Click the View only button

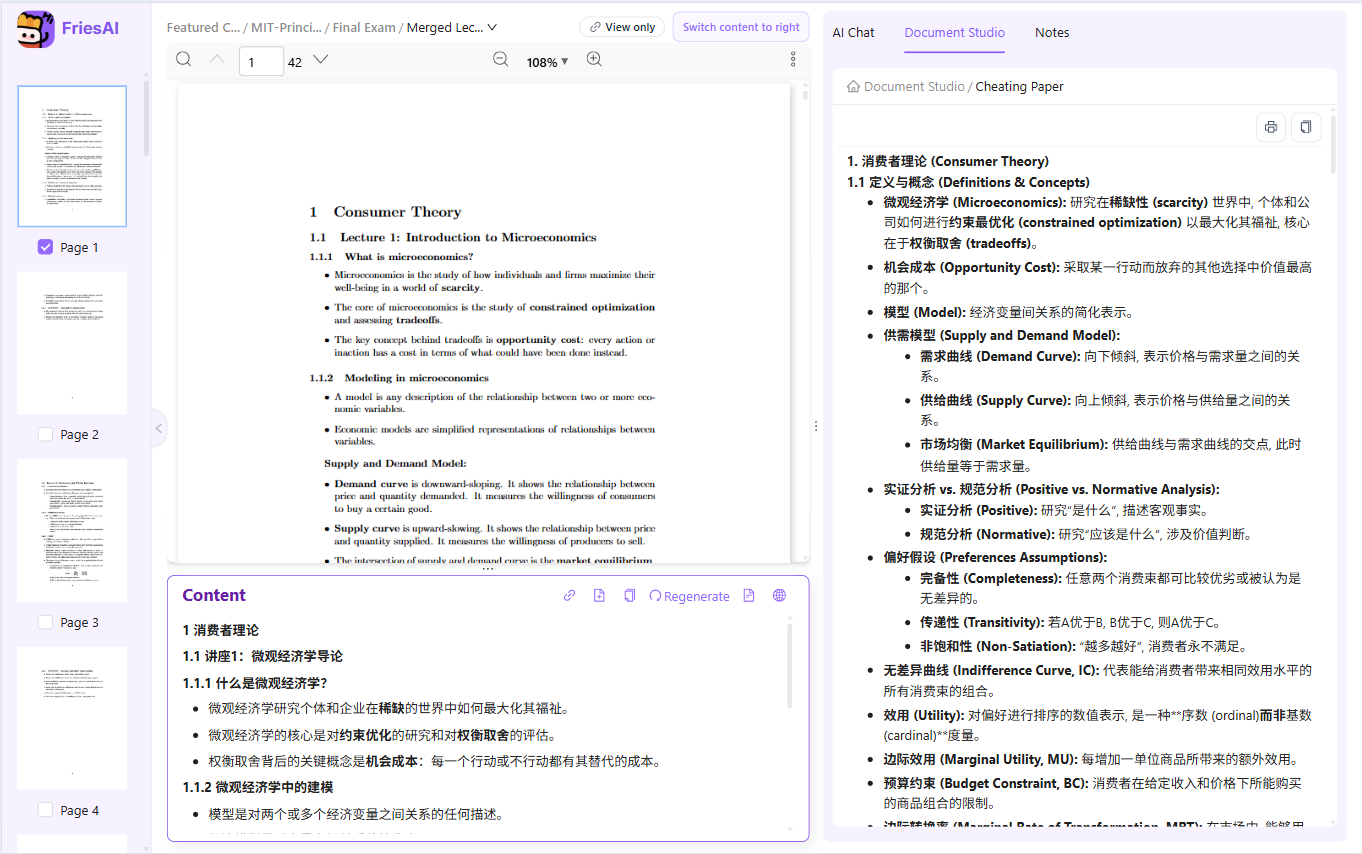(x=622, y=28)
